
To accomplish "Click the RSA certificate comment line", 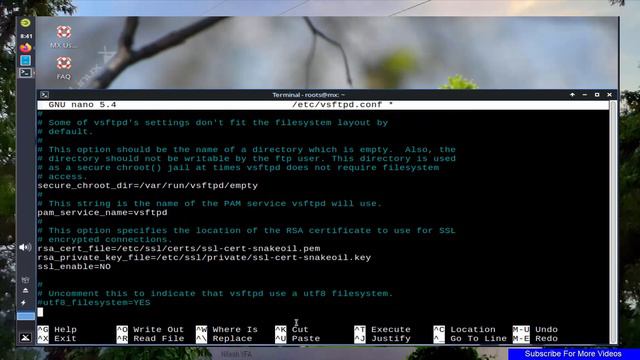I will coord(247,231).
